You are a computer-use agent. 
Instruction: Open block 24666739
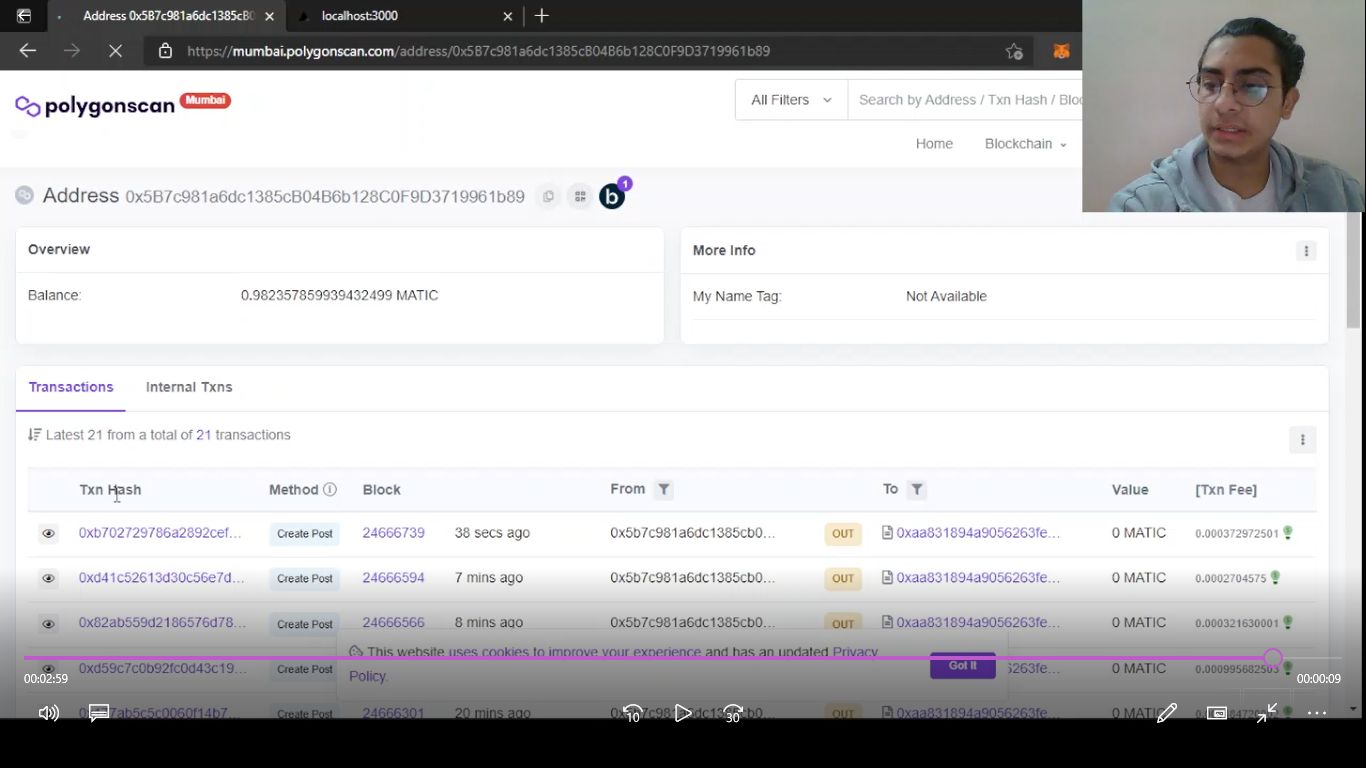pos(393,533)
